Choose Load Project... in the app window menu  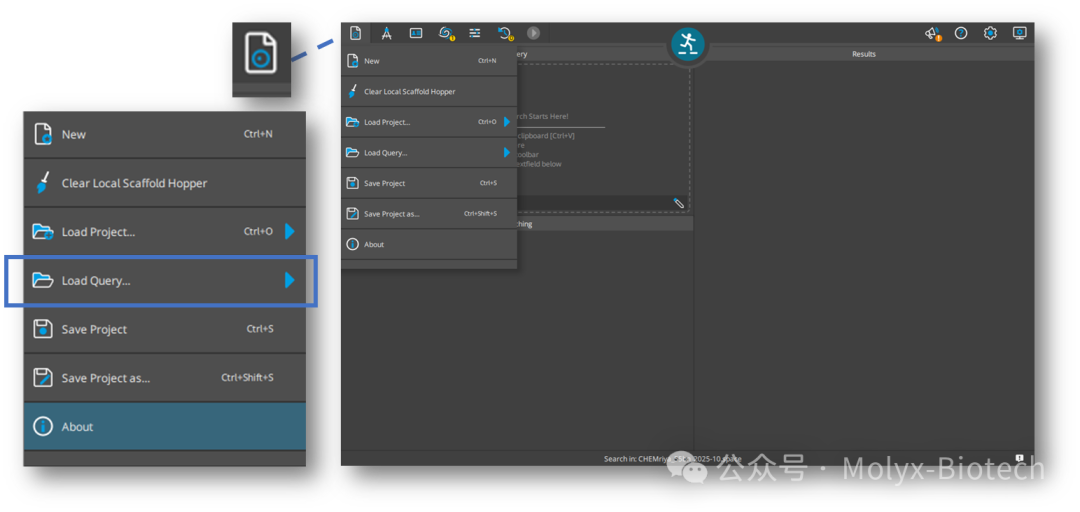pos(429,122)
